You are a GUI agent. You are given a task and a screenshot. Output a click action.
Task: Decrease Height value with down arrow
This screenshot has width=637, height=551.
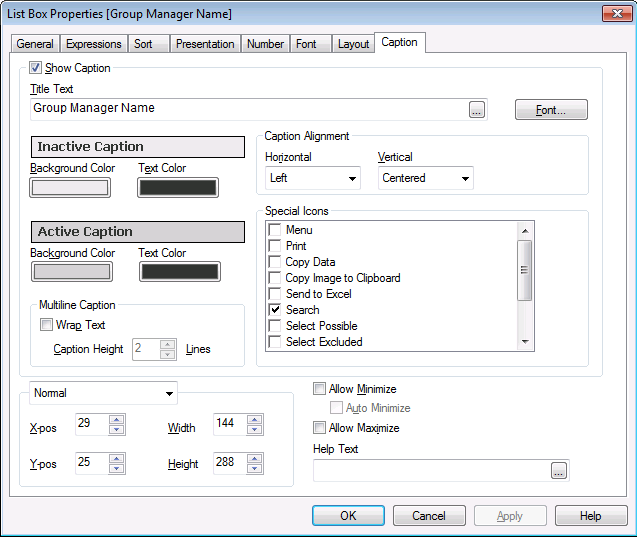tap(254, 469)
